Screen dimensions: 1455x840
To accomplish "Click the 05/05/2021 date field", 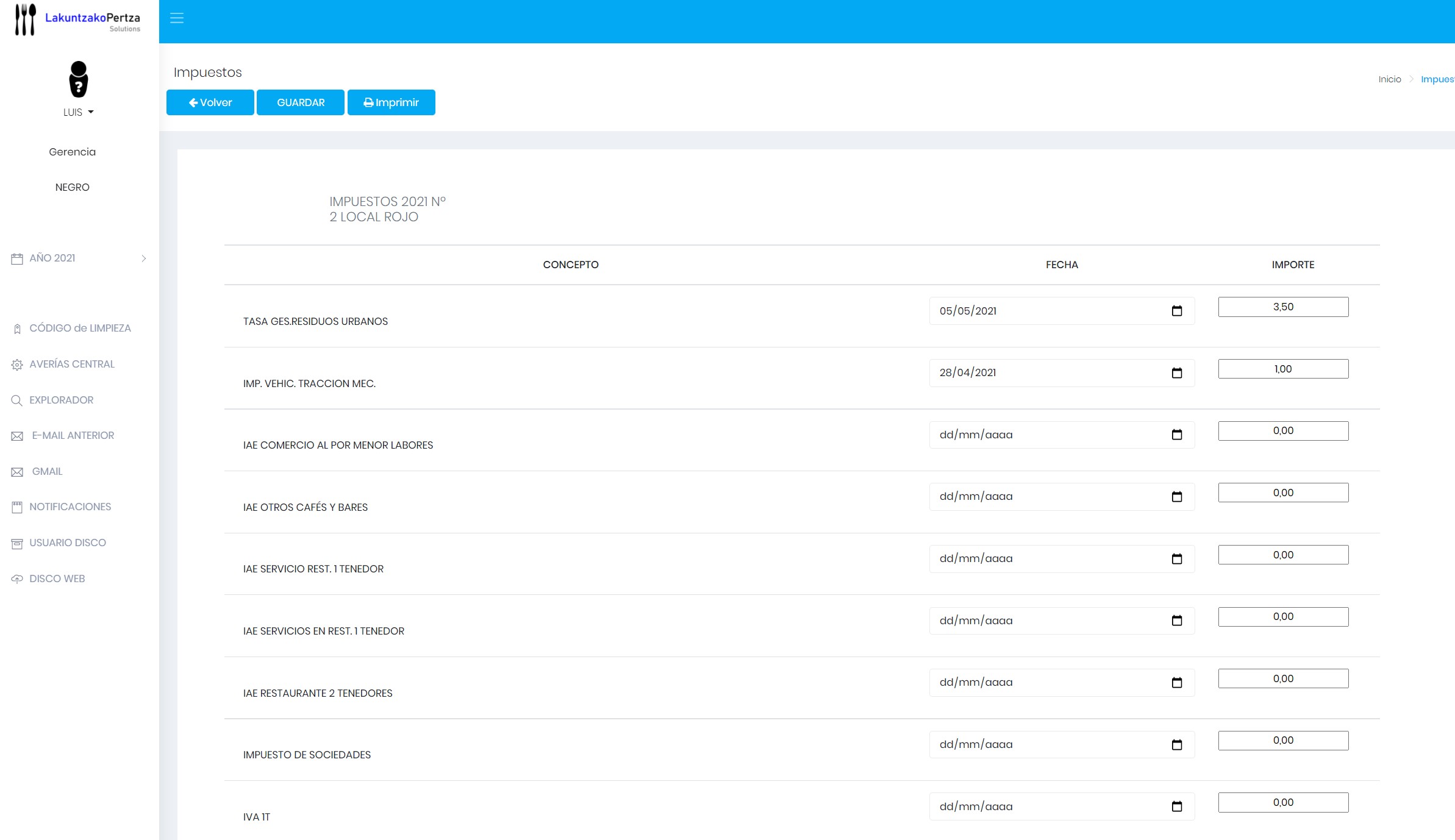I will [x=1062, y=311].
